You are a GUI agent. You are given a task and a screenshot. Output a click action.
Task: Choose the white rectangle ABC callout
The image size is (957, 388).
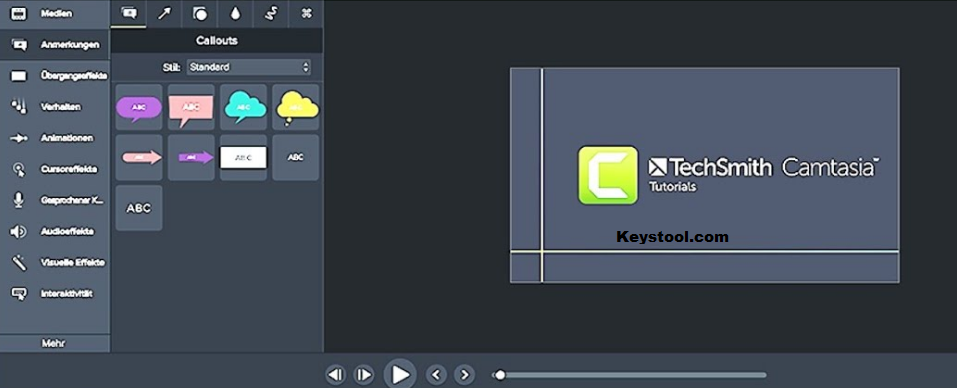pyautogui.click(x=244, y=157)
